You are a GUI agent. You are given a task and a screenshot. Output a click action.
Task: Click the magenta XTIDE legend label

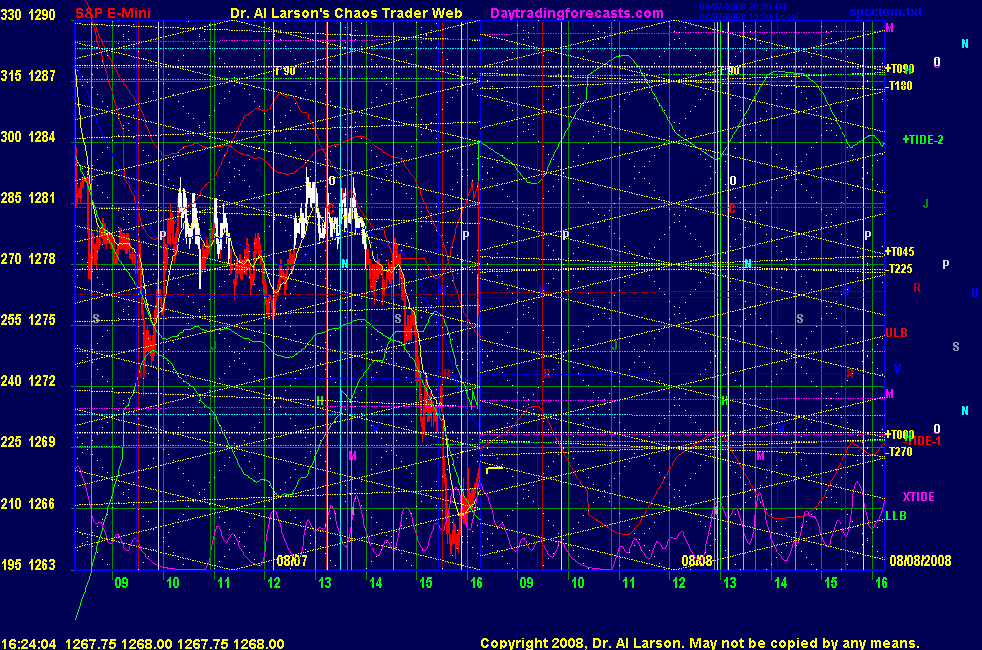918,497
